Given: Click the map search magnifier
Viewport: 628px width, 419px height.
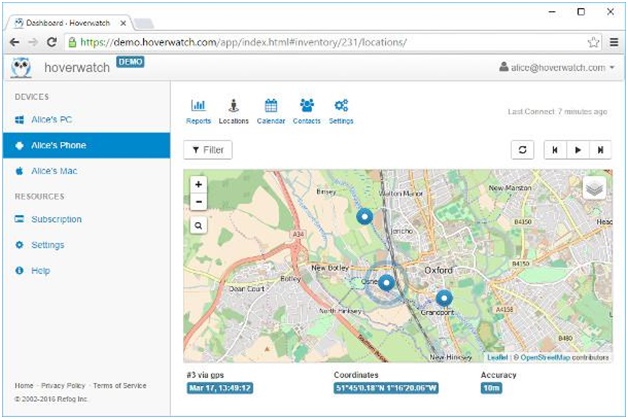Looking at the screenshot, I should 198,226.
